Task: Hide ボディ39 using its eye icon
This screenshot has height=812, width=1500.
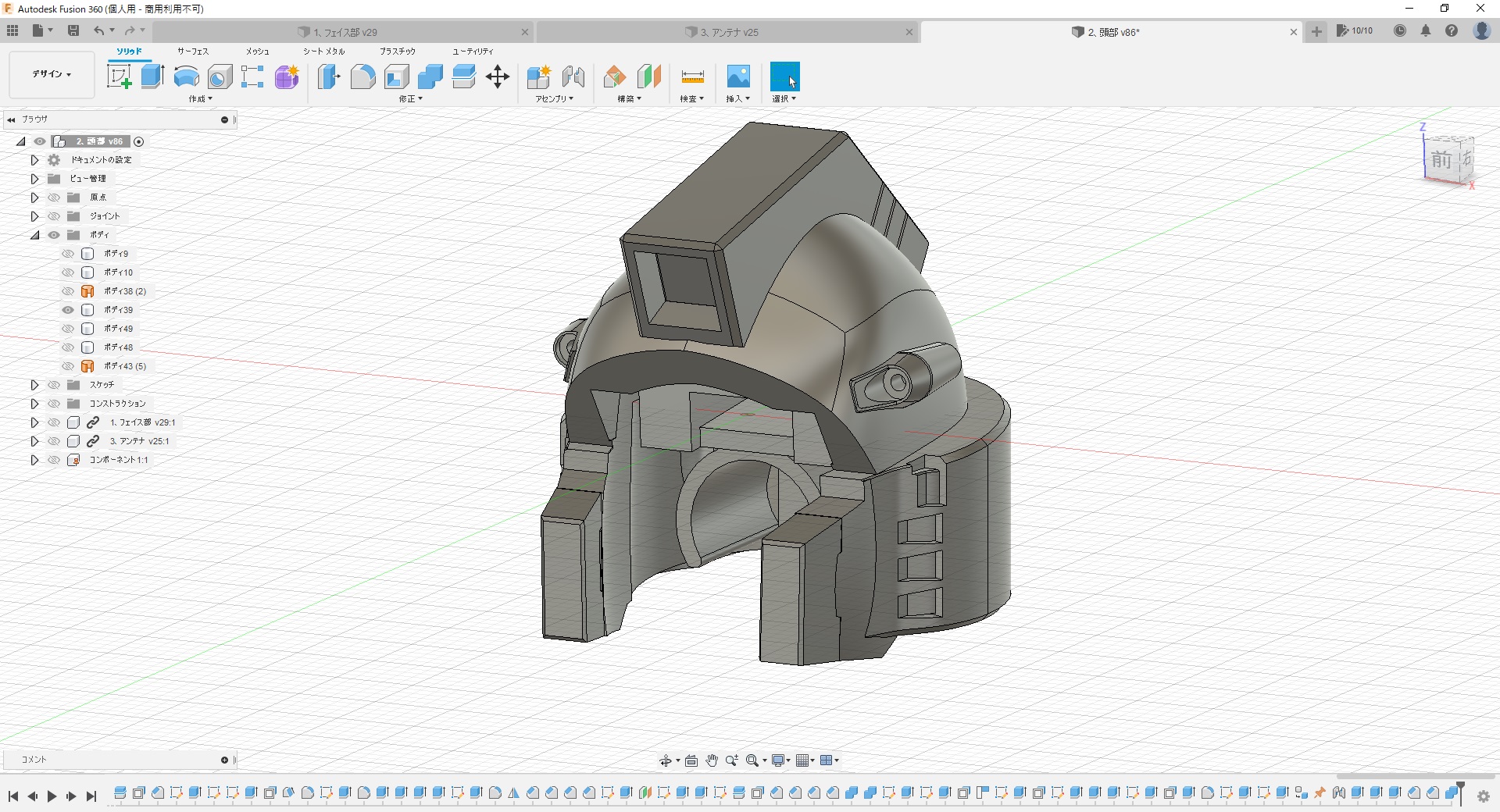Action: pyautogui.click(x=68, y=310)
